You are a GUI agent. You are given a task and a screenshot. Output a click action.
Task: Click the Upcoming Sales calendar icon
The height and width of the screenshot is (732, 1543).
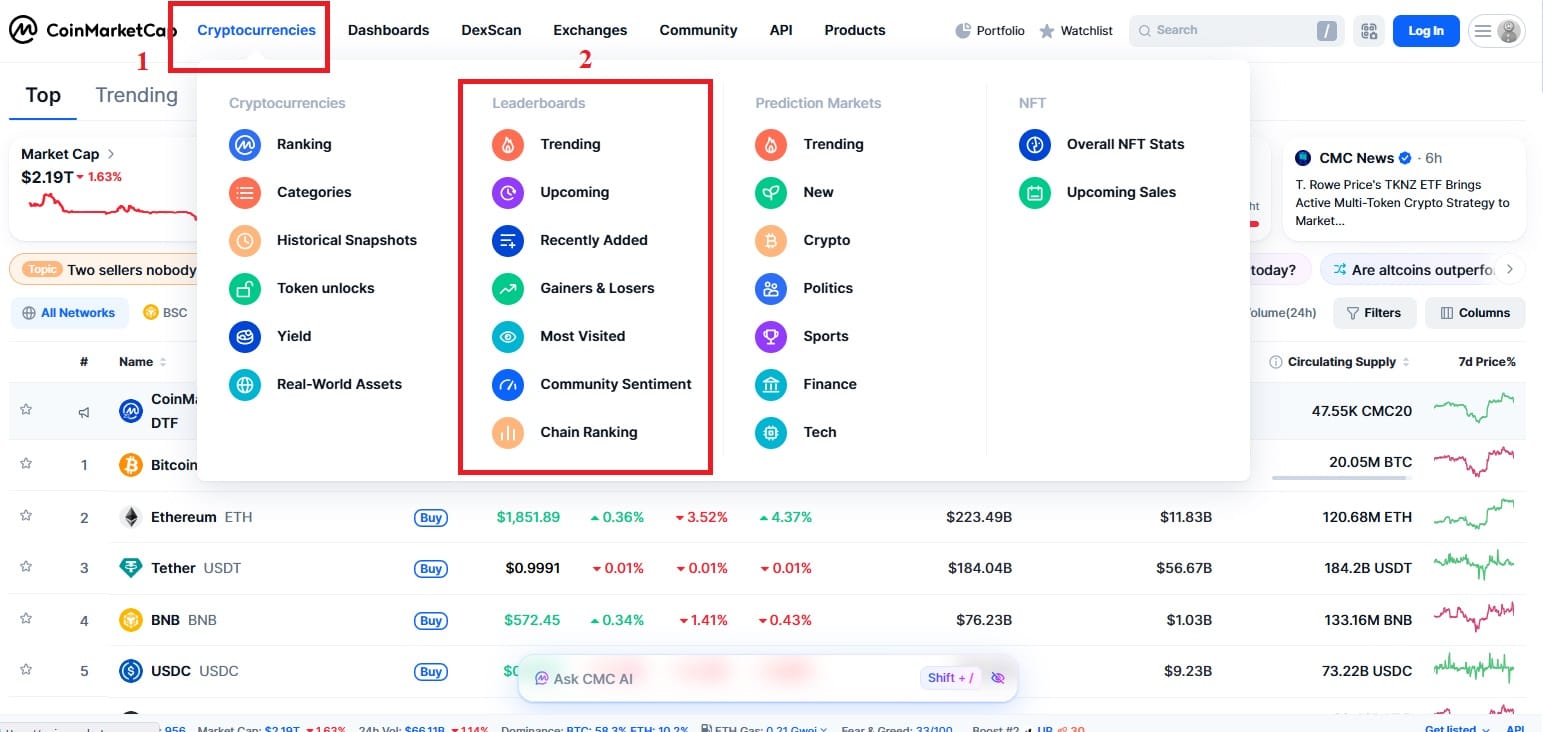coord(1035,192)
